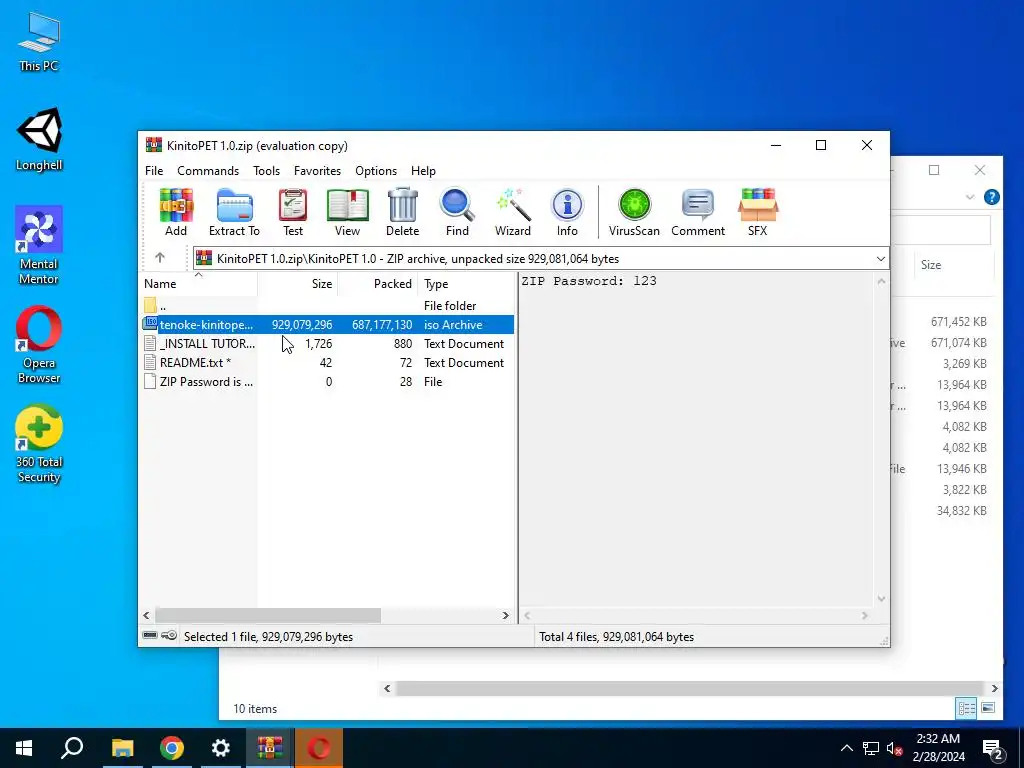
Task: Switch Explorer to large icons view
Action: coord(988,708)
